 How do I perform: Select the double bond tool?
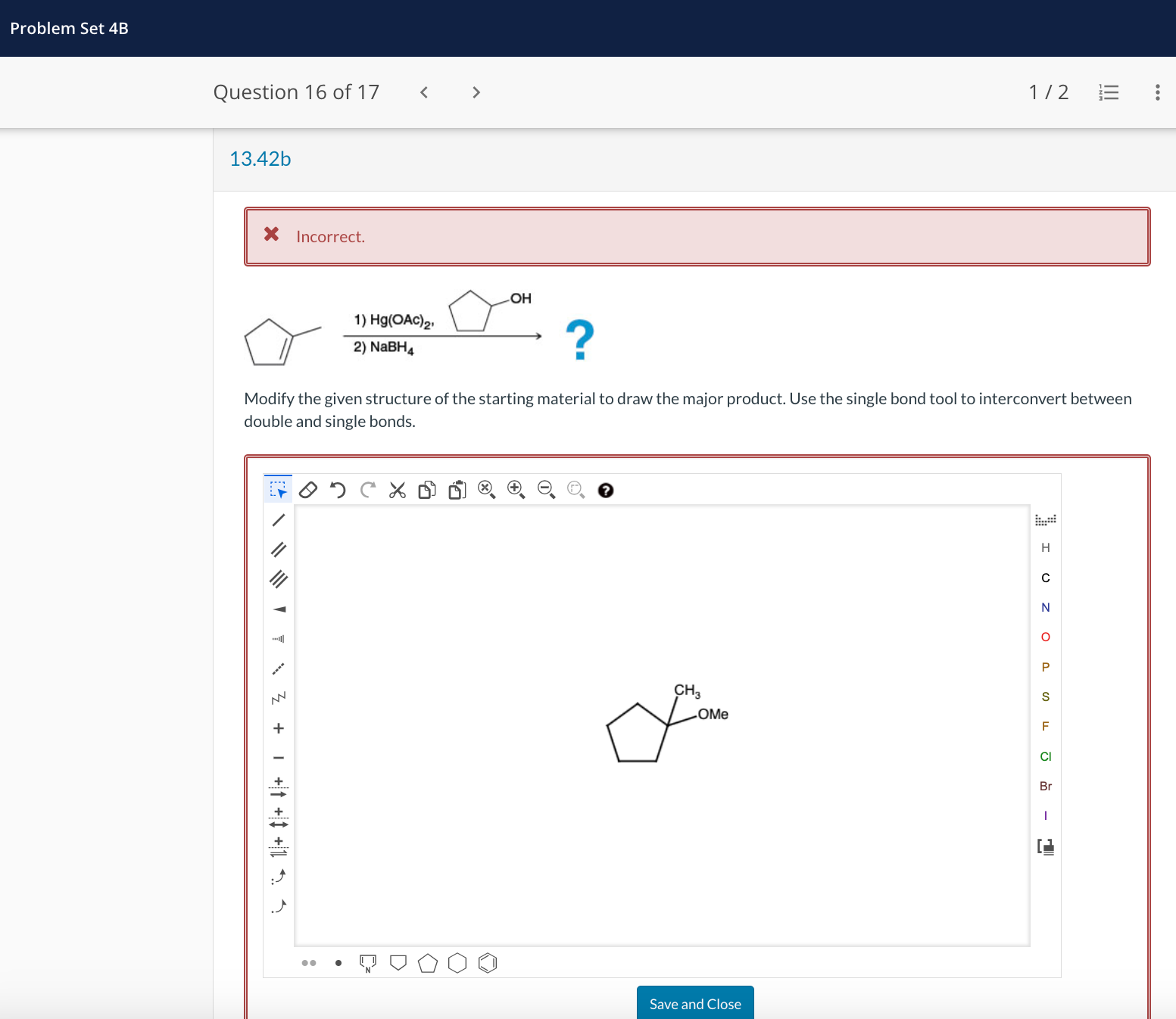tap(278, 550)
